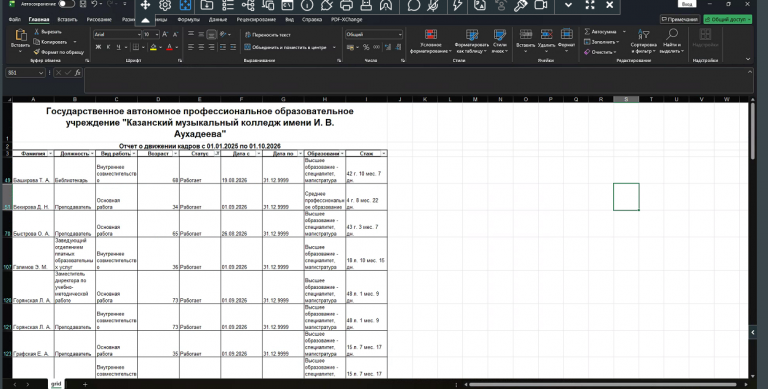Viewport: 768px width, 389px height.
Task: Click Вырезать scissors button
Action: pos(48,32)
